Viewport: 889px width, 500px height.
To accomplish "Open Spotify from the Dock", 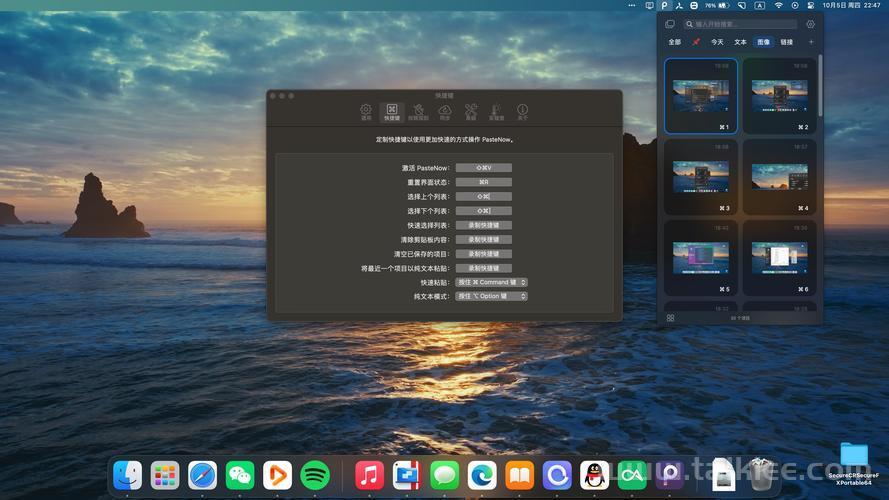I will pyautogui.click(x=315, y=475).
